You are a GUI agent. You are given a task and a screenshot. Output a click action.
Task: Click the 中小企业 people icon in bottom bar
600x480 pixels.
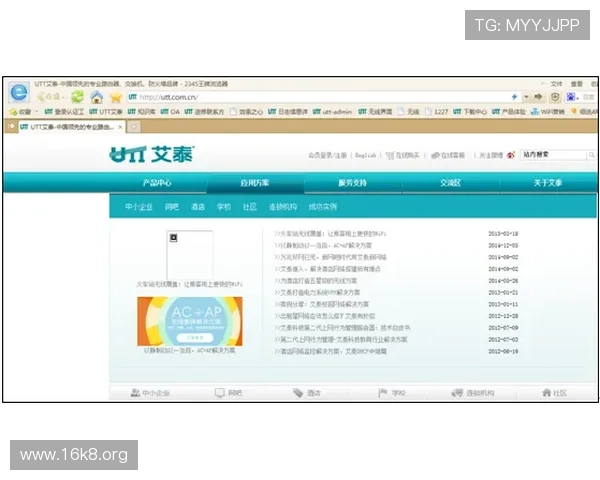point(135,393)
